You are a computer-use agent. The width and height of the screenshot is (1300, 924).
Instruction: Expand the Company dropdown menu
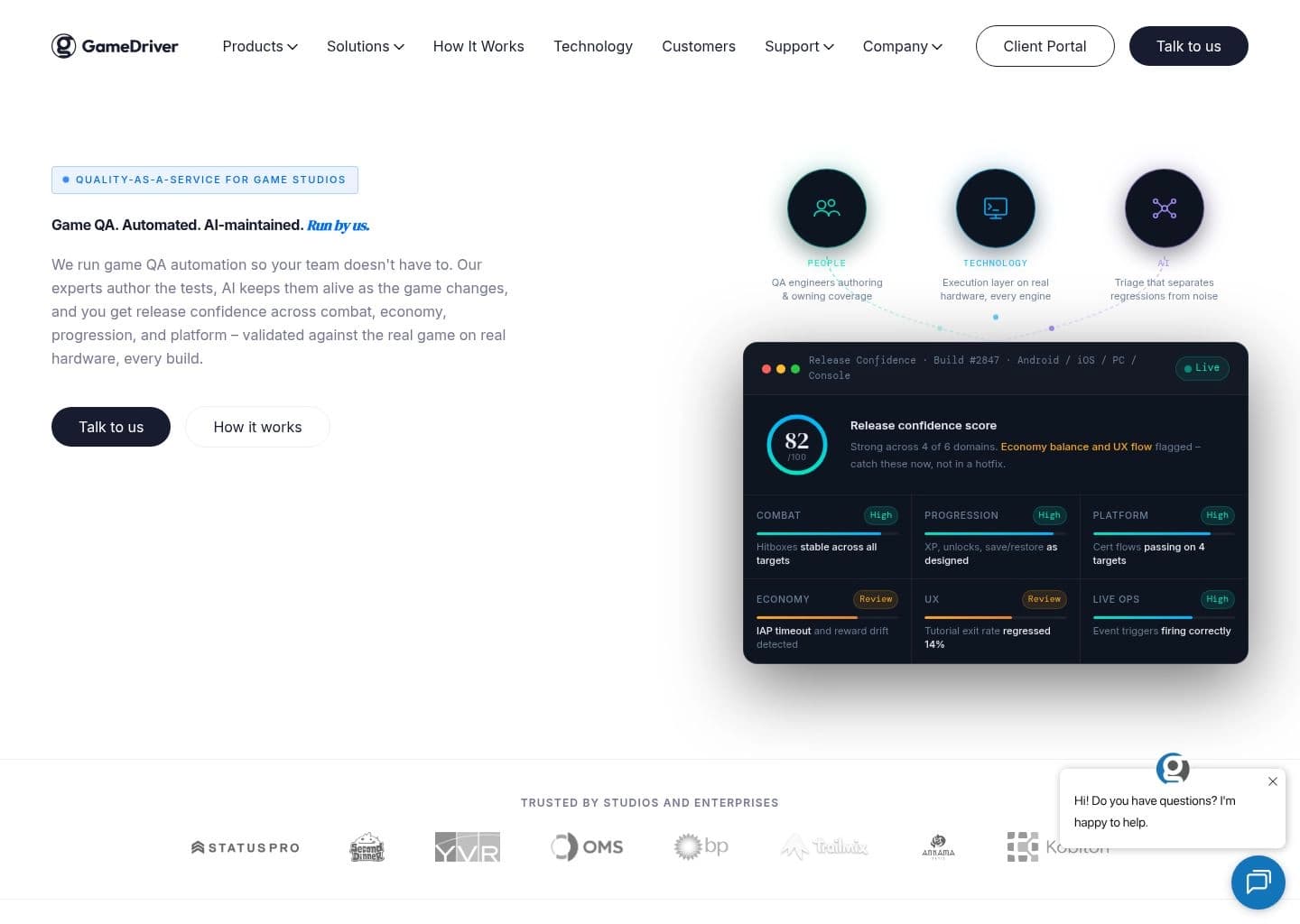click(x=903, y=46)
